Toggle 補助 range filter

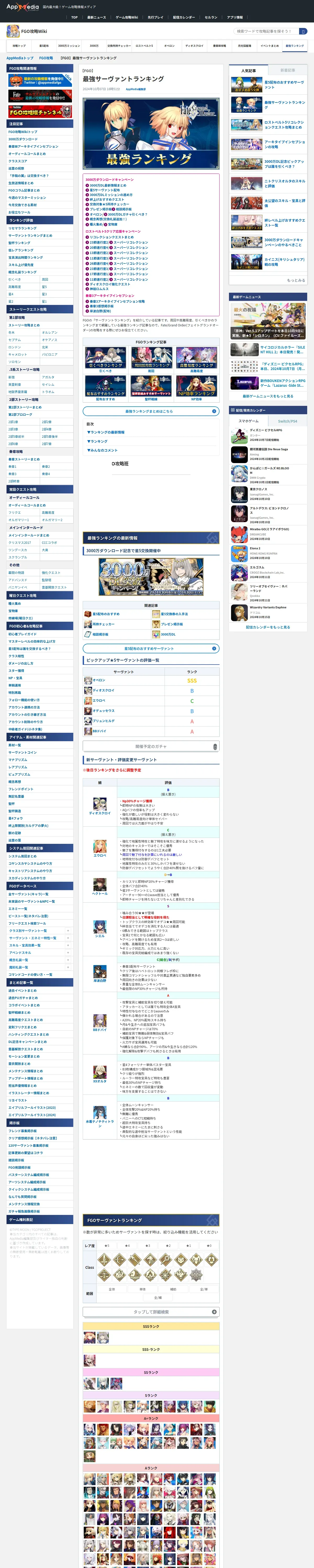[173, 1289]
